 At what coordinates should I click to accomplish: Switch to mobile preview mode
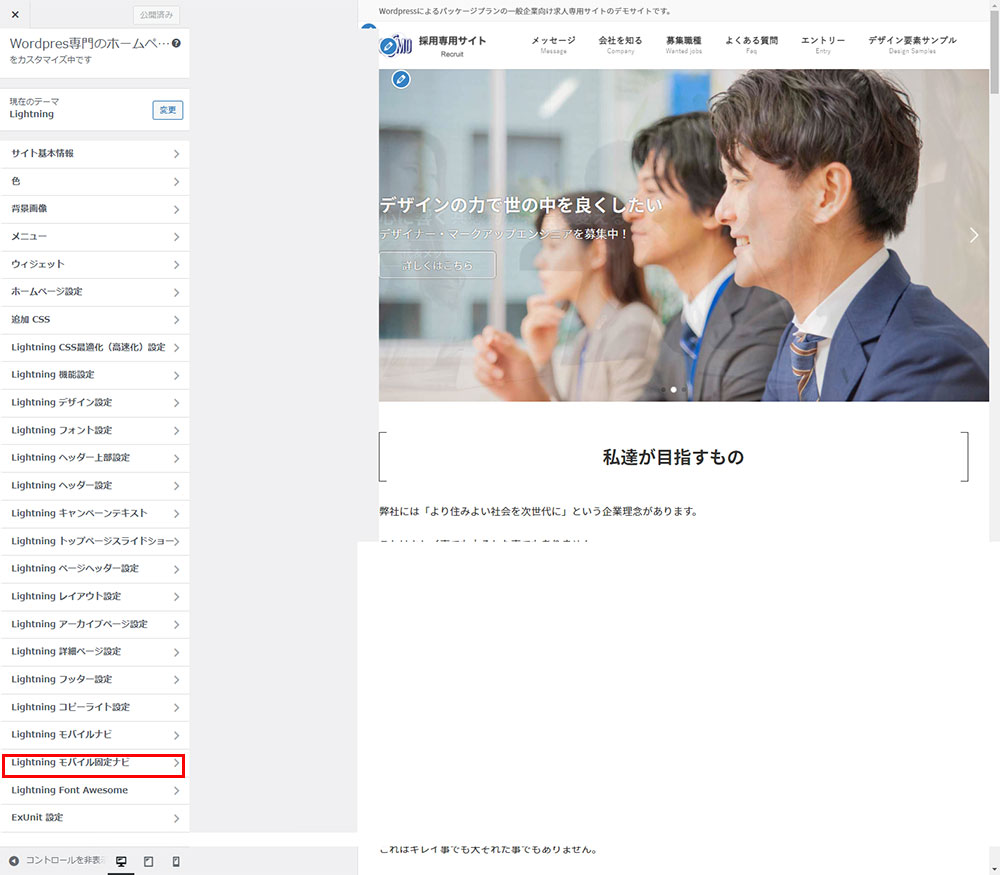176,861
